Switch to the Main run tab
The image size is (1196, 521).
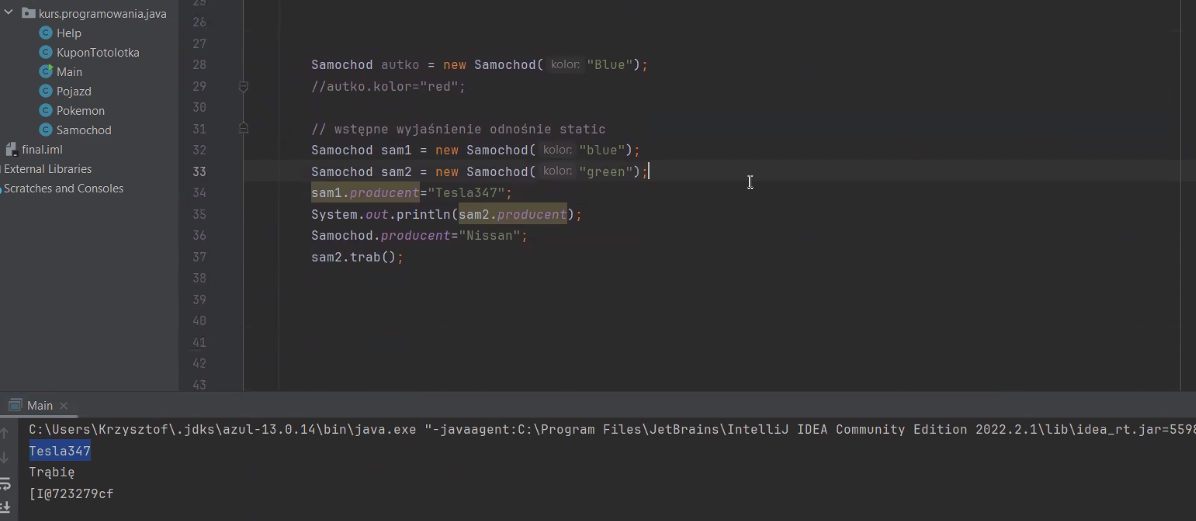(39, 405)
